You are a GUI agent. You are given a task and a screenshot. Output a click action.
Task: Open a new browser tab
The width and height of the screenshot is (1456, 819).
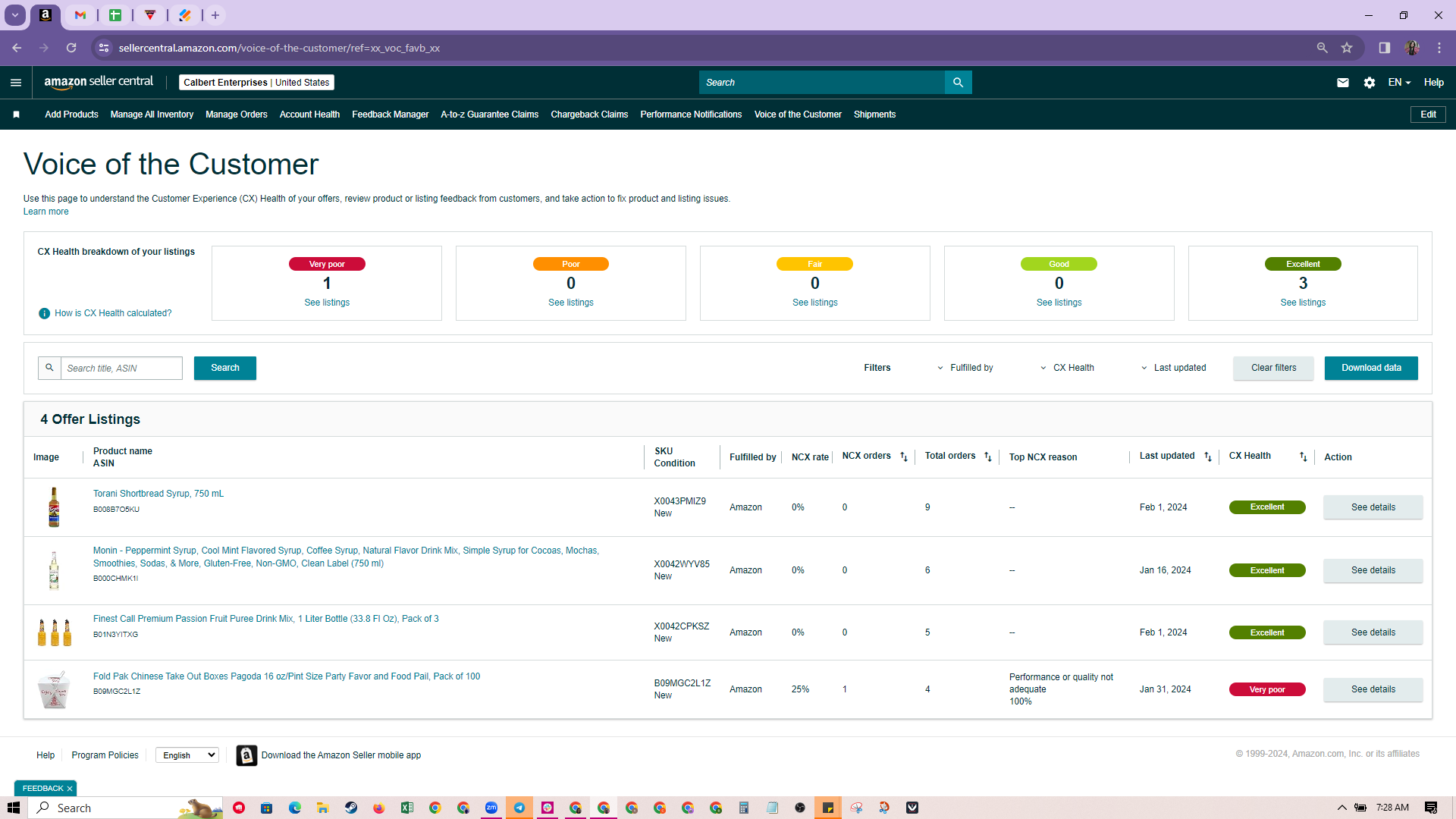click(215, 15)
